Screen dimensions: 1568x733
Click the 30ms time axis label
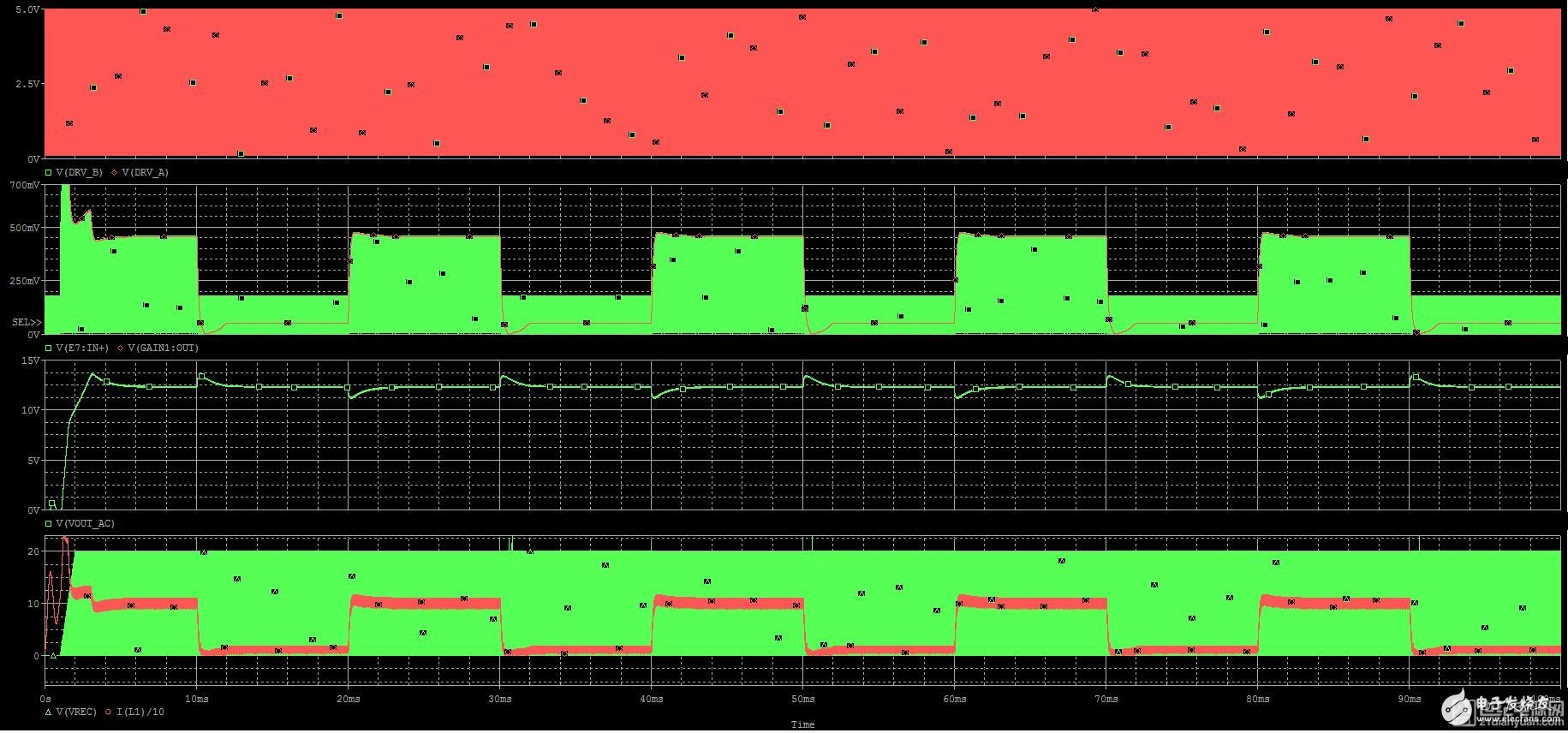click(x=500, y=700)
